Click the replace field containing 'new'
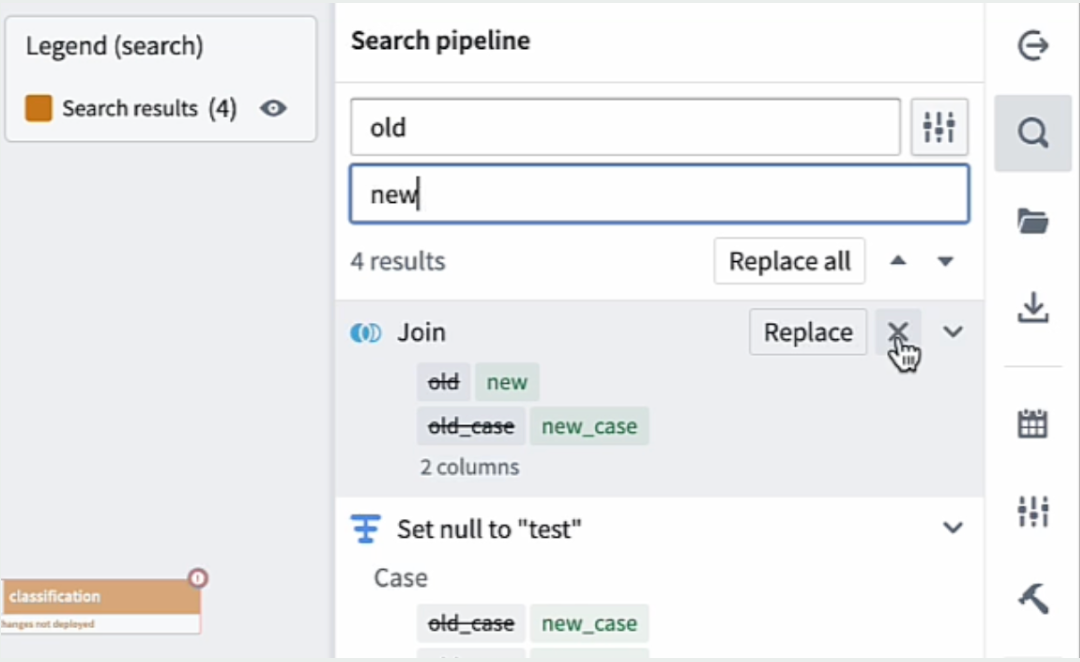 coord(659,194)
